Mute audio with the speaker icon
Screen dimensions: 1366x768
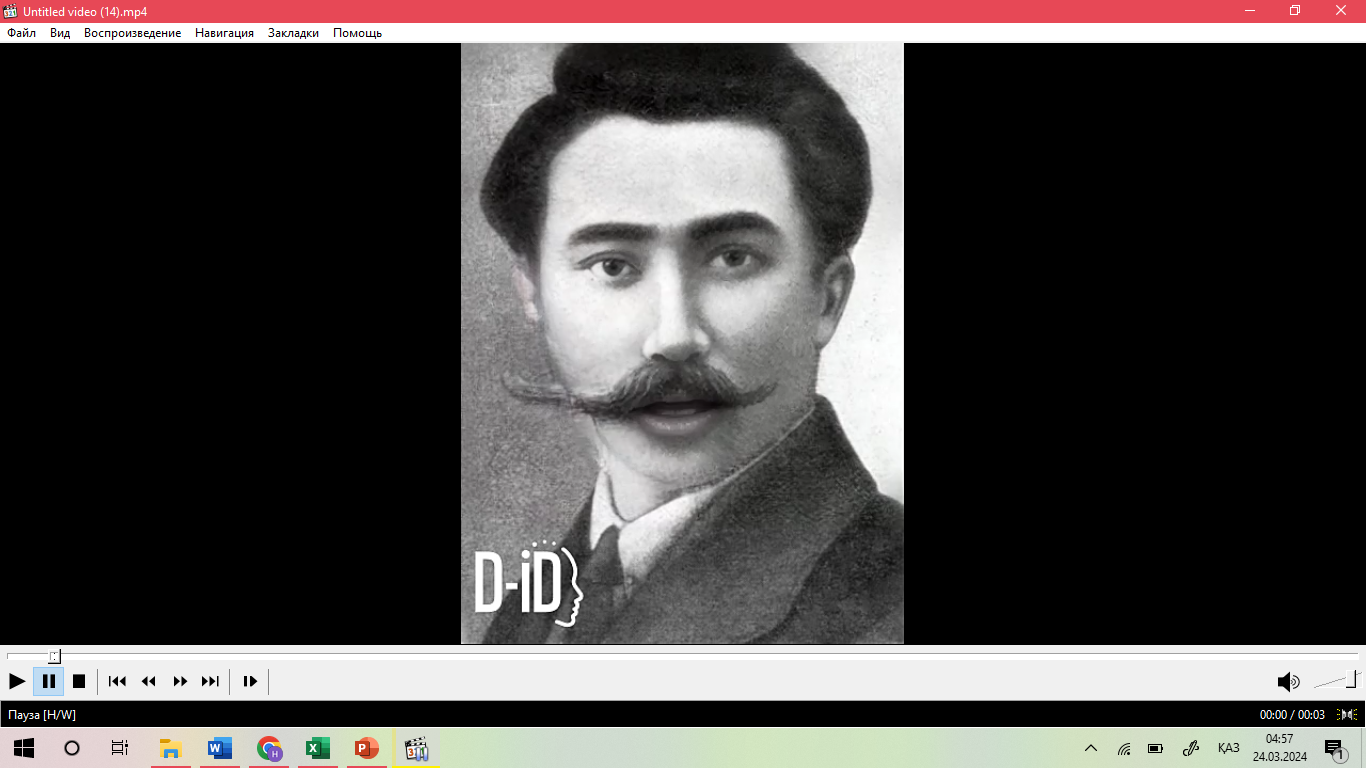pos(1287,682)
